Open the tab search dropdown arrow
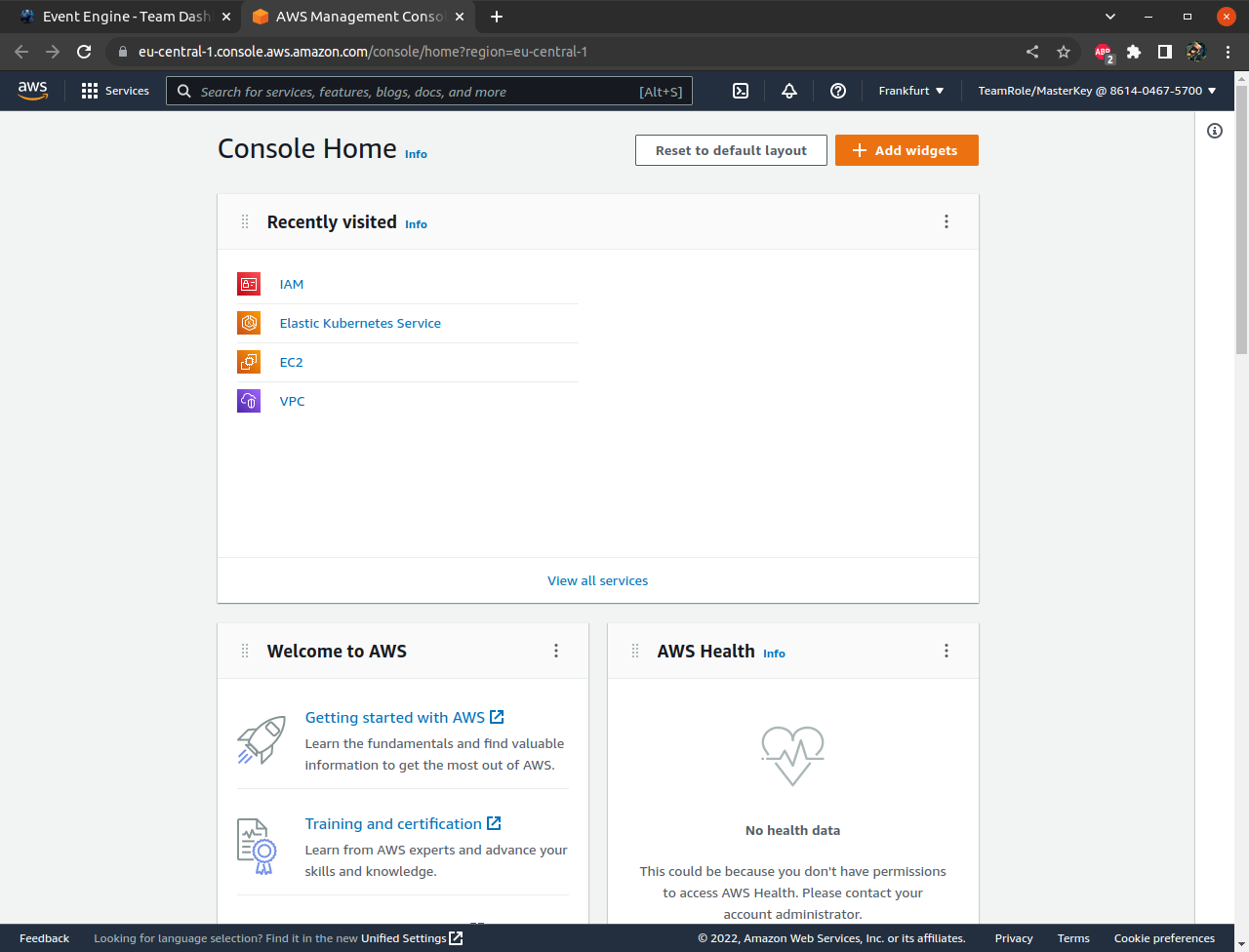 [x=1110, y=17]
